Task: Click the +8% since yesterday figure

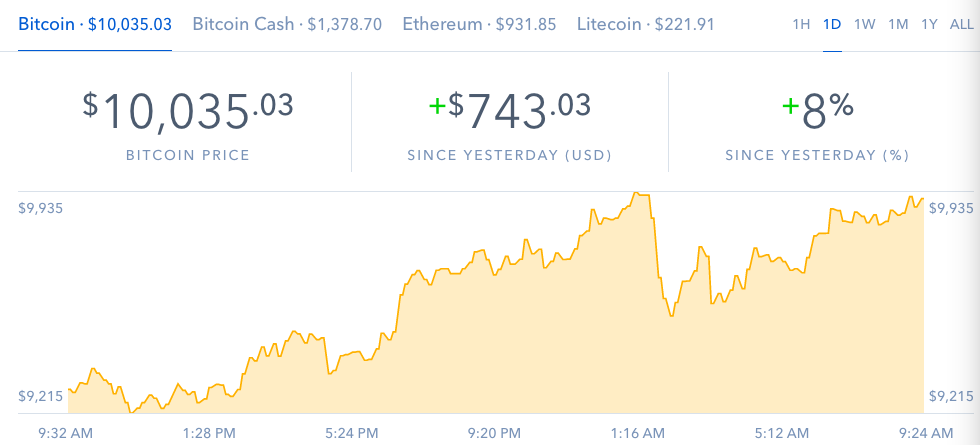Action: click(x=819, y=111)
